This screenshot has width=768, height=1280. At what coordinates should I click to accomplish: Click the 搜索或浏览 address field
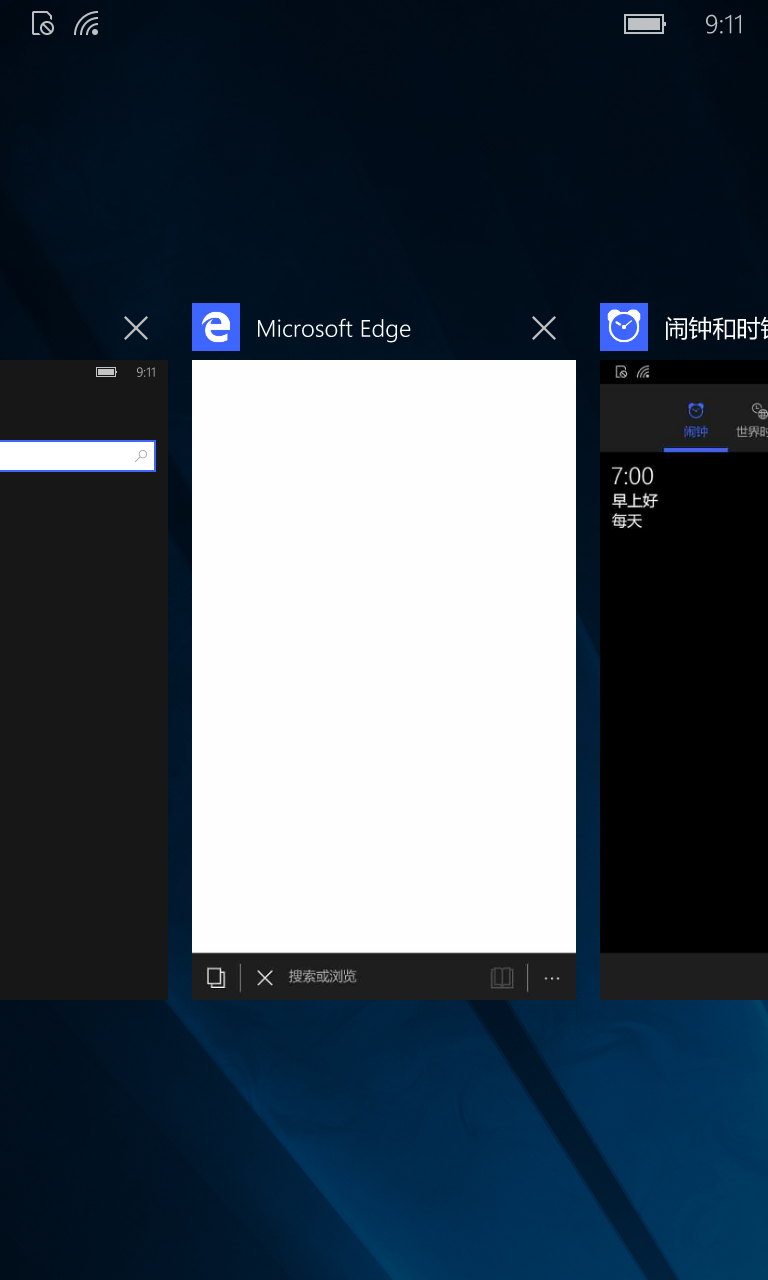click(323, 977)
